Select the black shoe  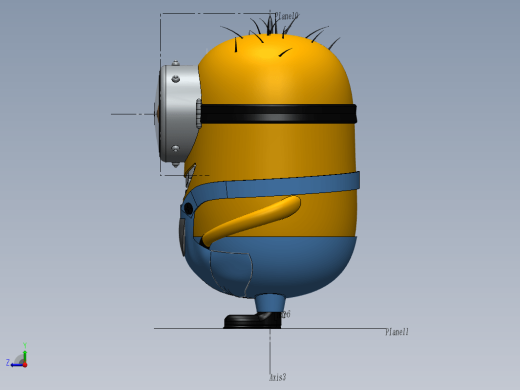coord(252,321)
